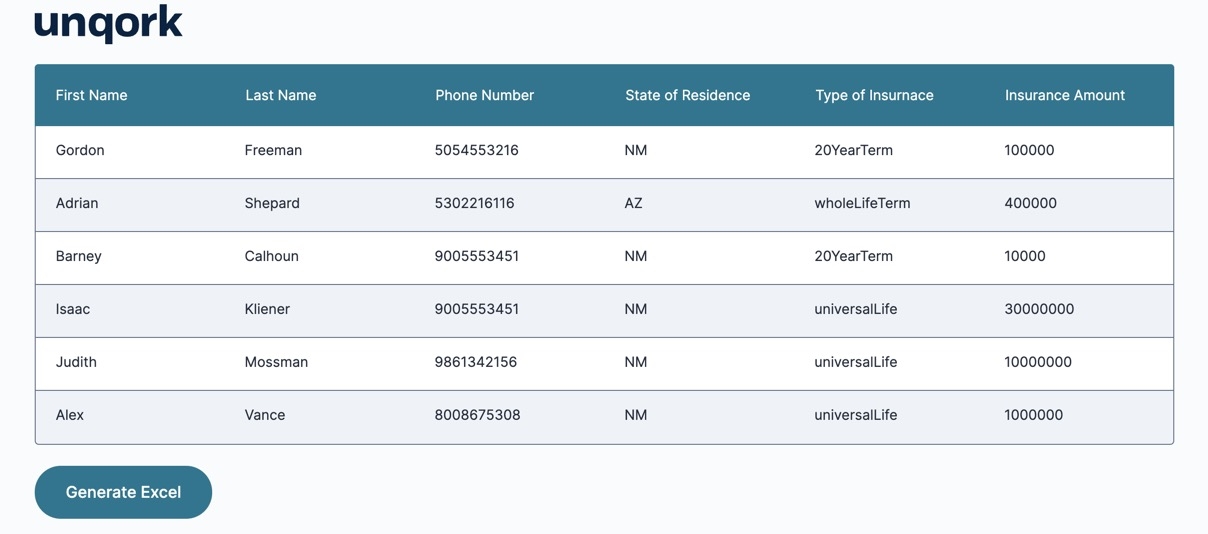This screenshot has height=534, width=1208.
Task: Click the Phone Number column header
Action: pos(484,95)
